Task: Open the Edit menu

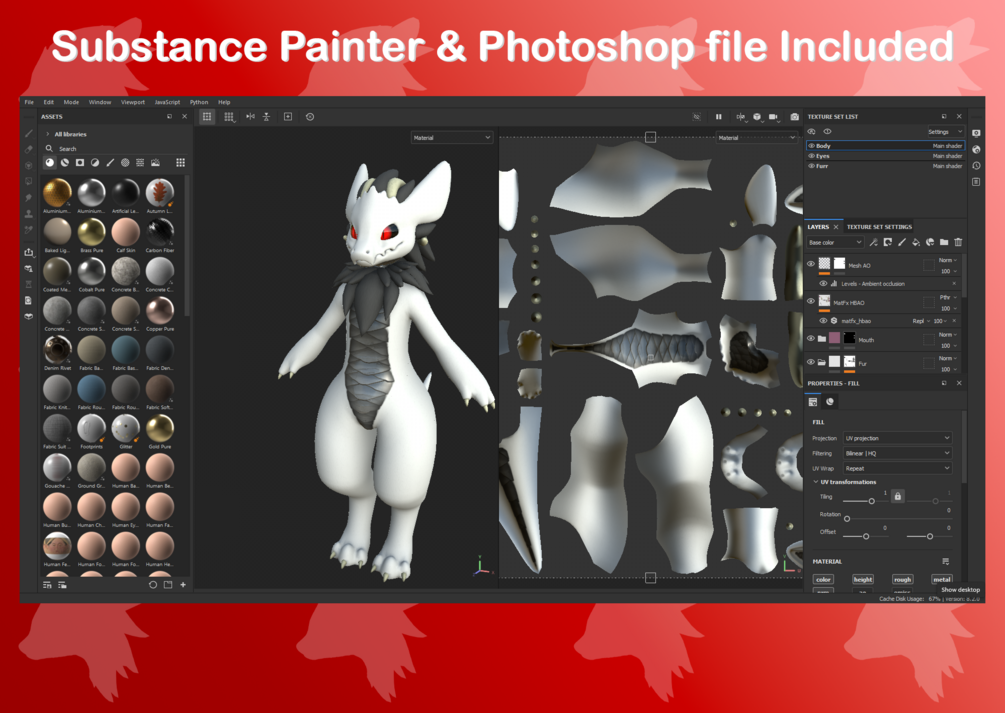Action: pos(49,102)
